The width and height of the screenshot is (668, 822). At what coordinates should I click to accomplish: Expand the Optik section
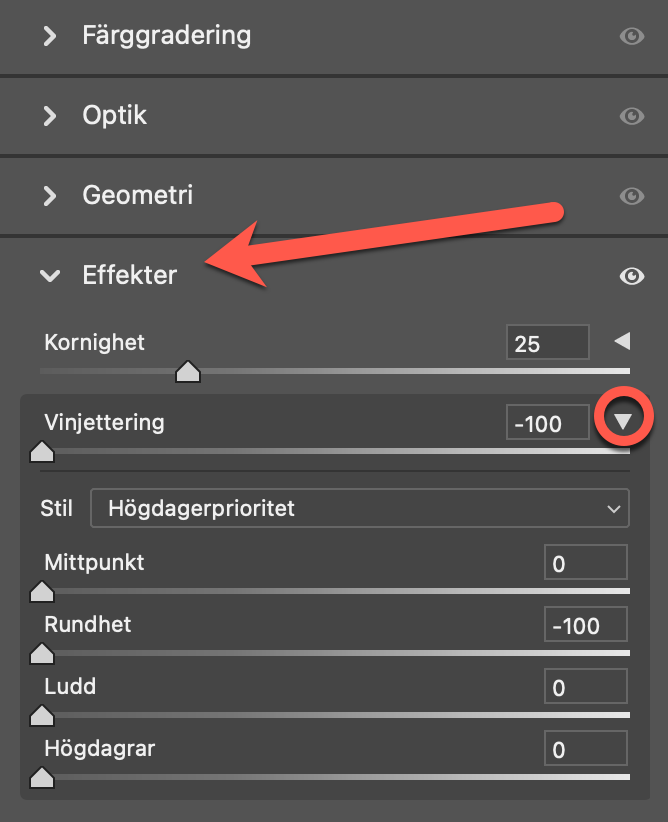tap(50, 116)
